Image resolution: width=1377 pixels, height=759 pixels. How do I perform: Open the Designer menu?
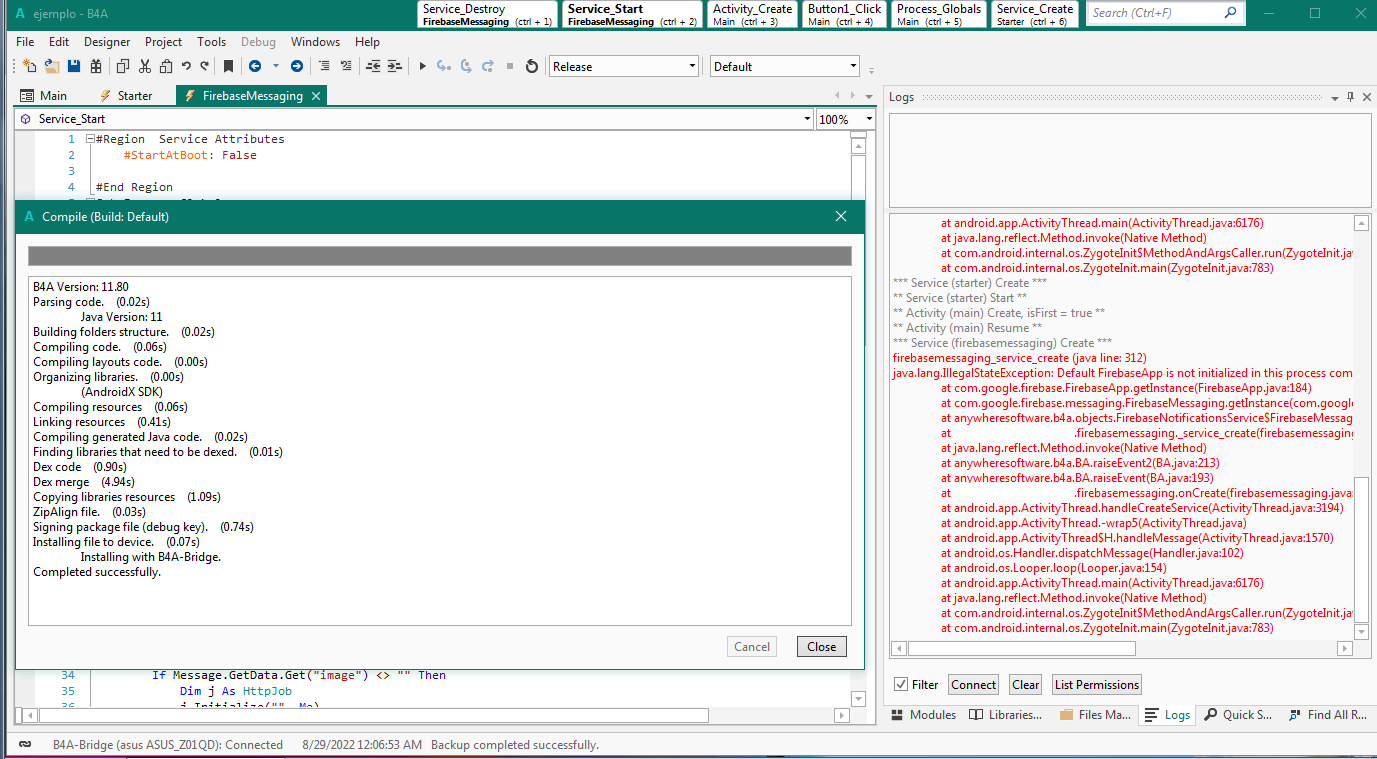(107, 42)
